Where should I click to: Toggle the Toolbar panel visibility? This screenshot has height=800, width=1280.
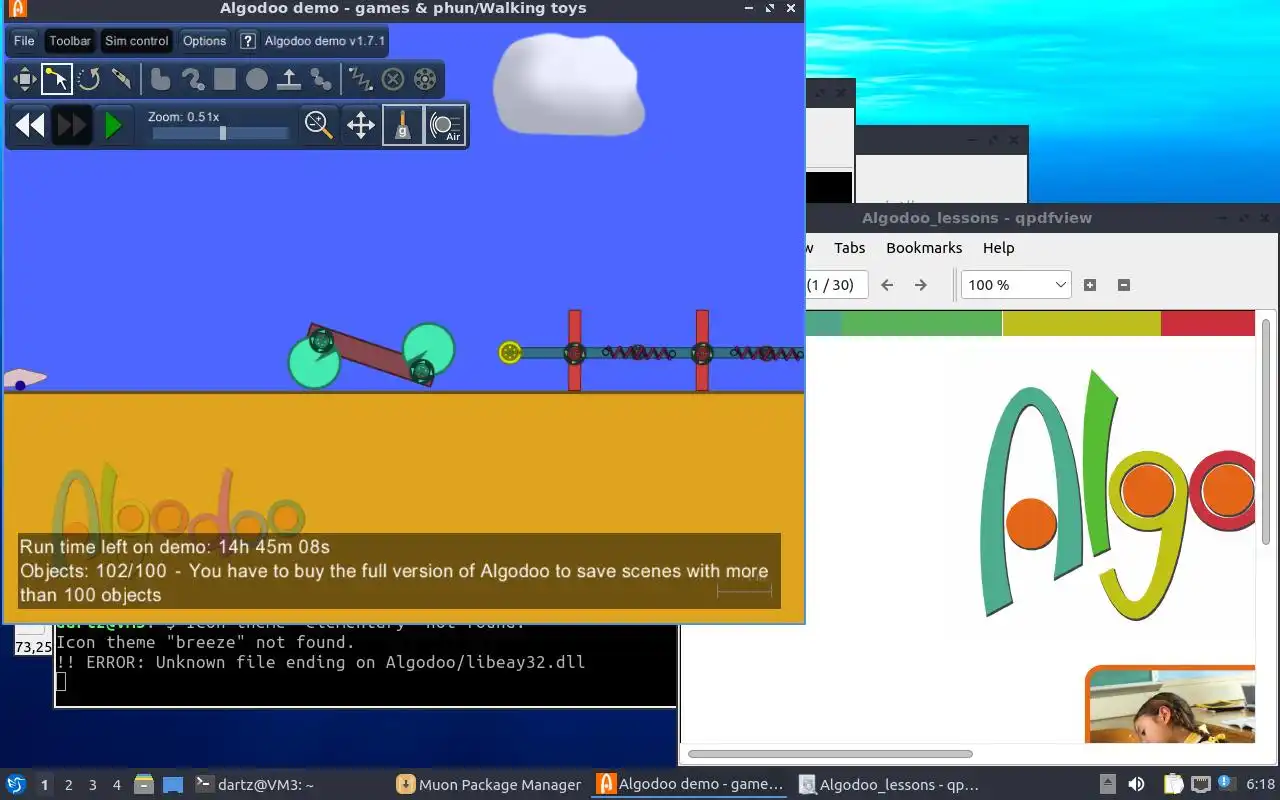coord(70,41)
